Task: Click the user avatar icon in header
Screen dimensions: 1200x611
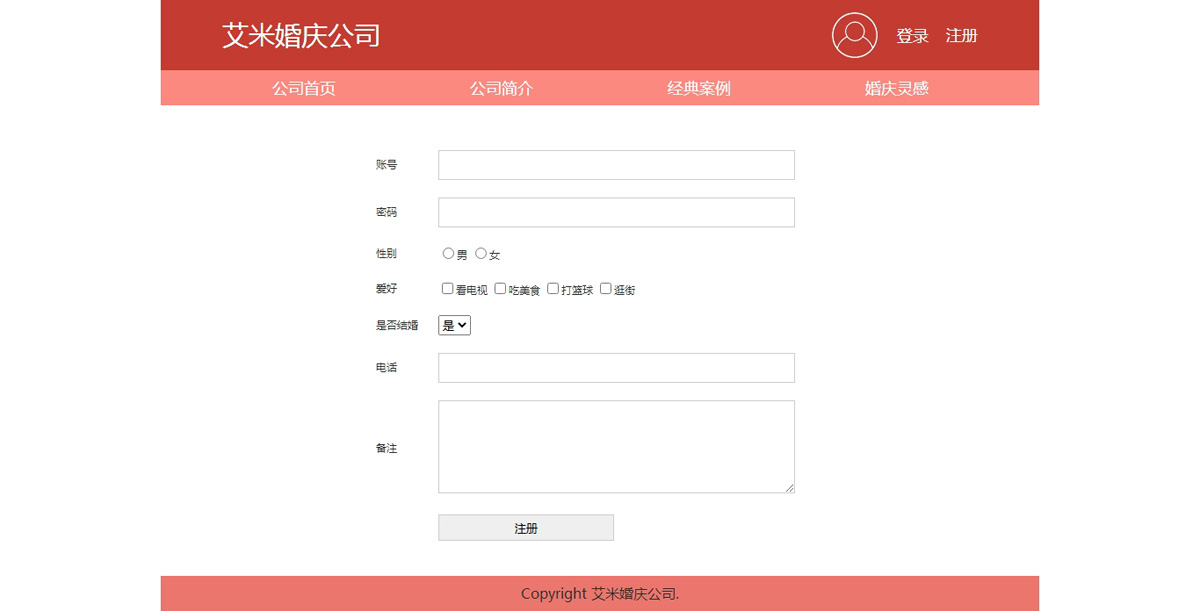Action: [x=854, y=35]
